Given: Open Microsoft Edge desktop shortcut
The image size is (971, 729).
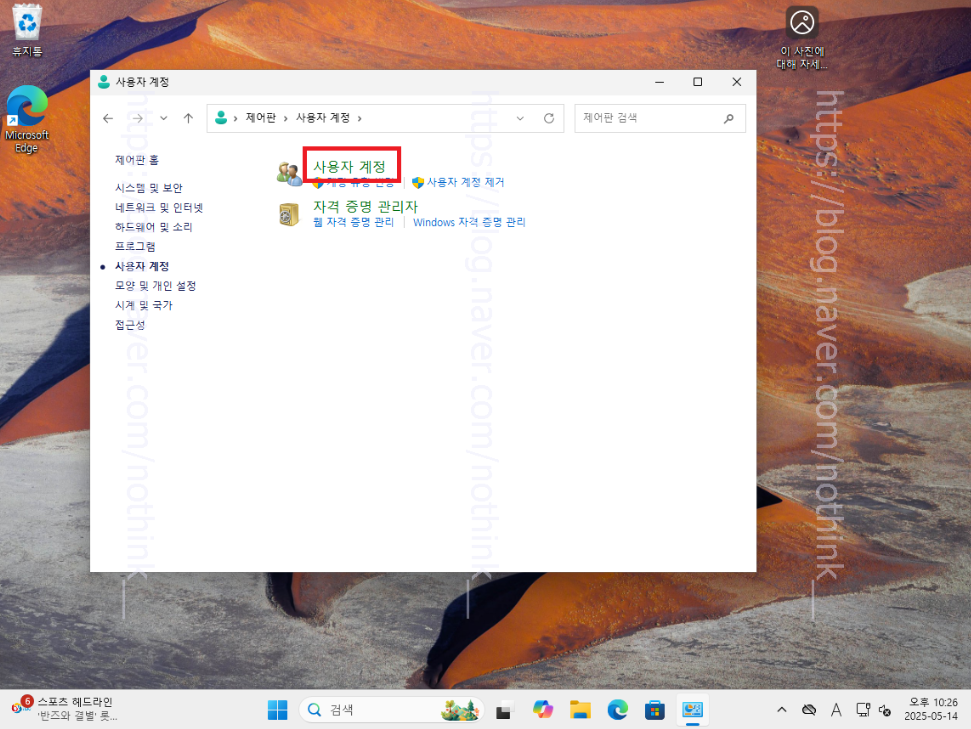Looking at the screenshot, I should [27, 120].
